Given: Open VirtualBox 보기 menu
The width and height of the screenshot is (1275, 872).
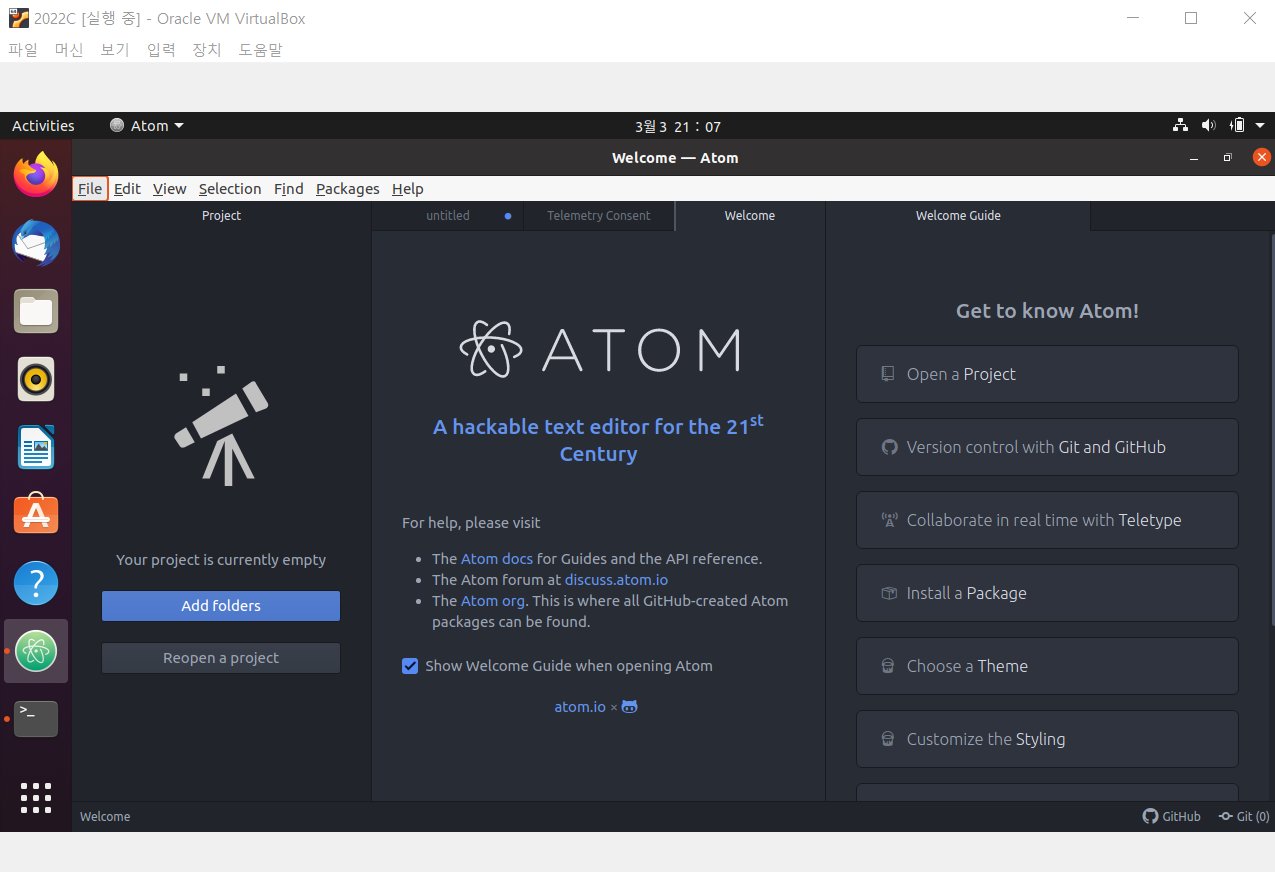Looking at the screenshot, I should tap(115, 49).
